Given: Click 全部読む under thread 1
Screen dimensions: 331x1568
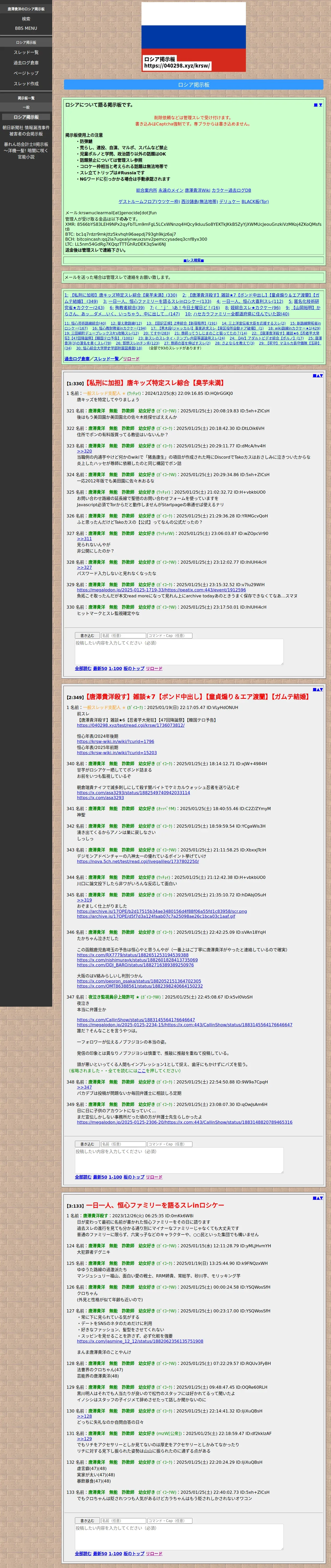Looking at the screenshot, I should [83, 668].
